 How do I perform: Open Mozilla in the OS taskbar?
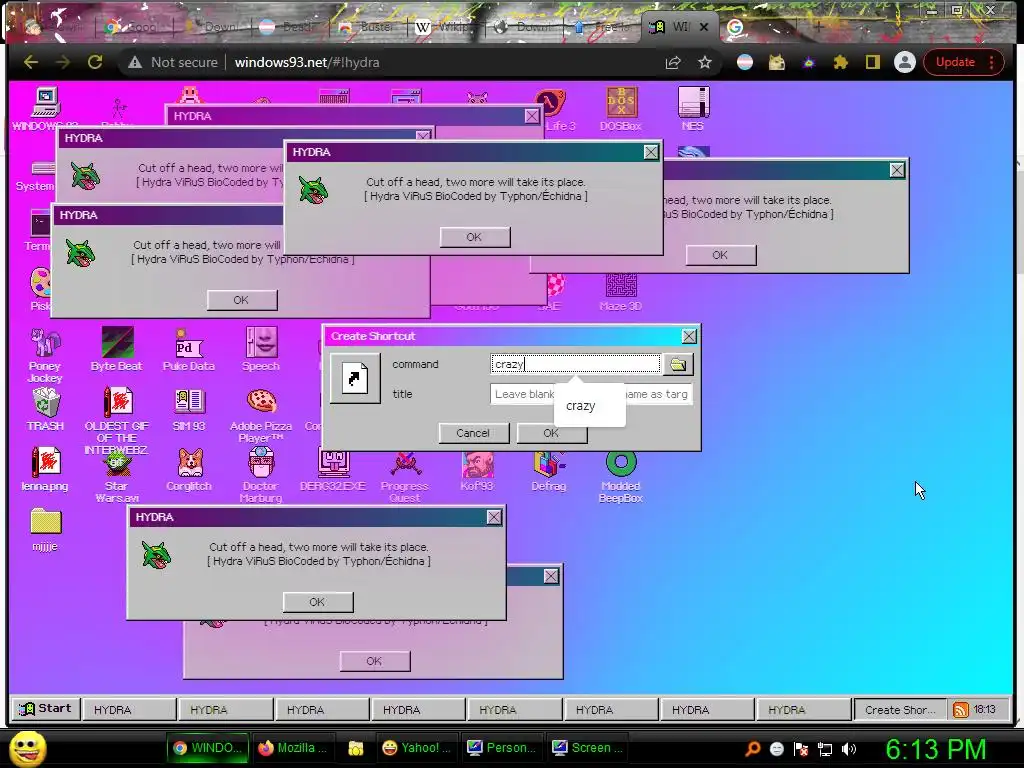[293, 748]
